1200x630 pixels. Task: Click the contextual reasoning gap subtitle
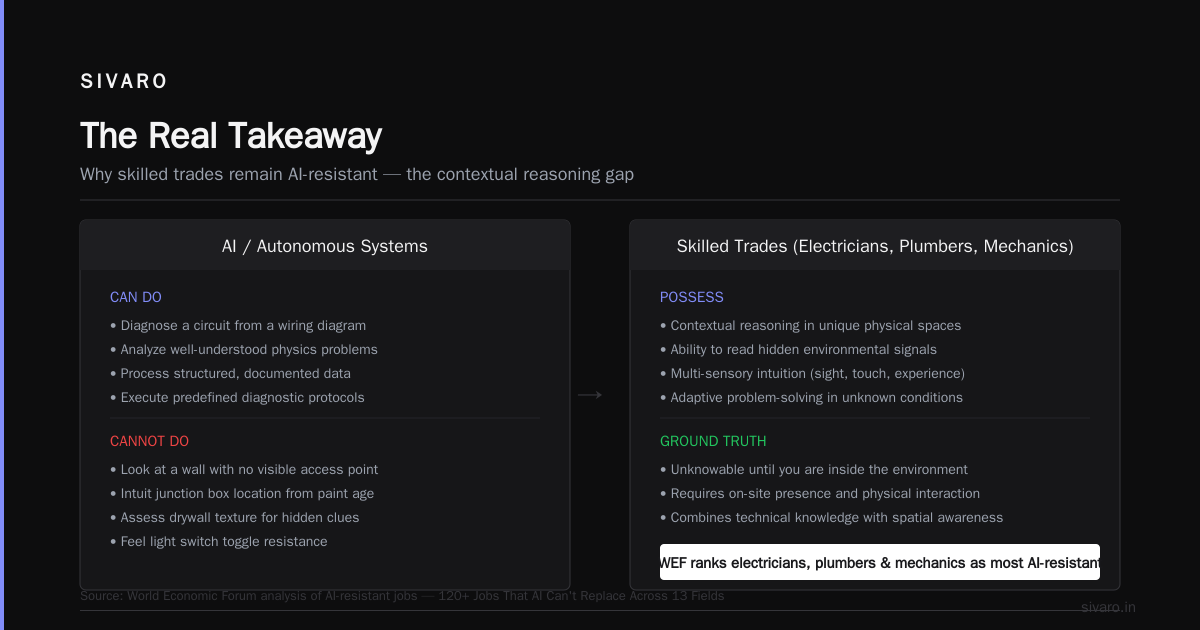357,174
